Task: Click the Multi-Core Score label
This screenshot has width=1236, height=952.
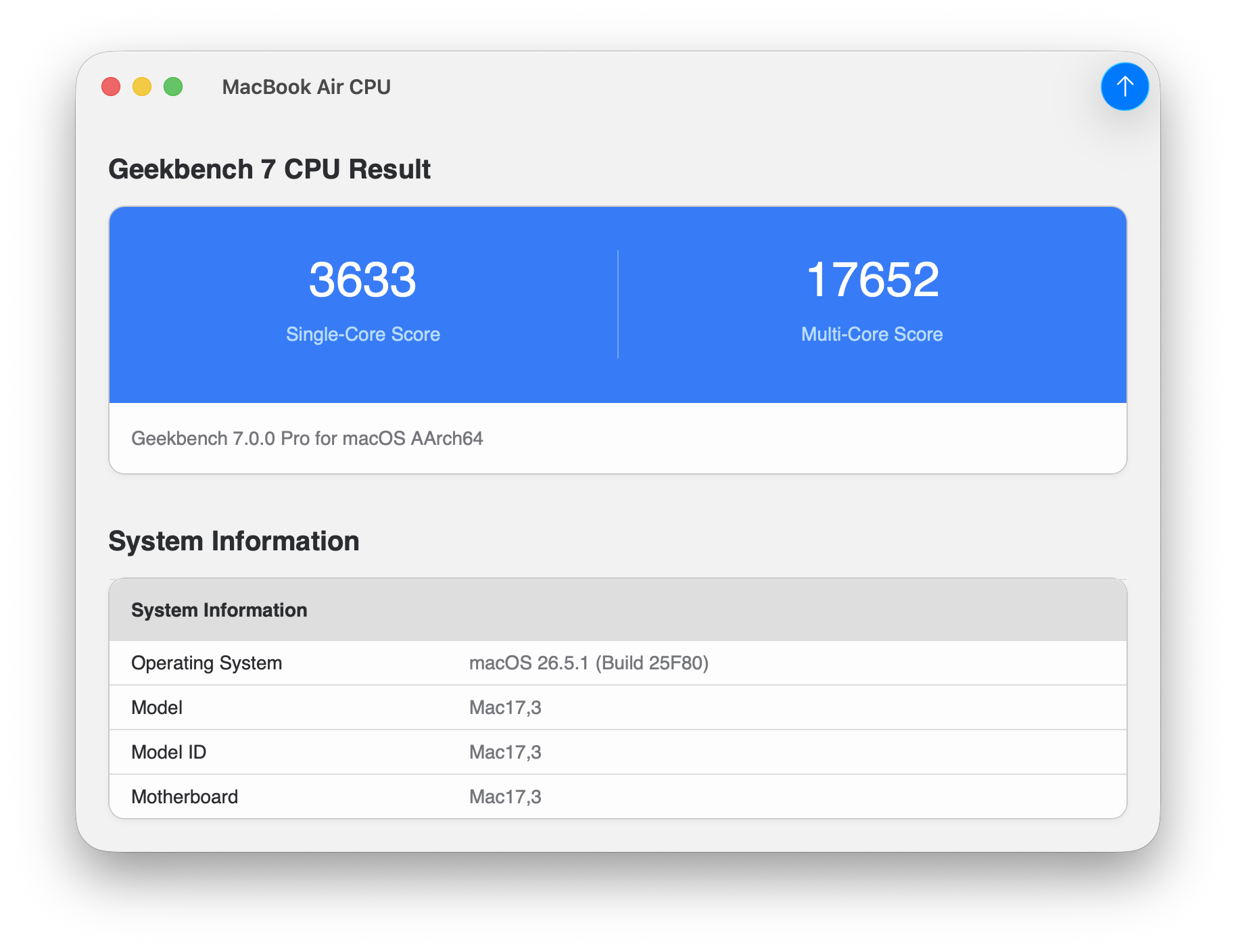Action: pos(872,334)
